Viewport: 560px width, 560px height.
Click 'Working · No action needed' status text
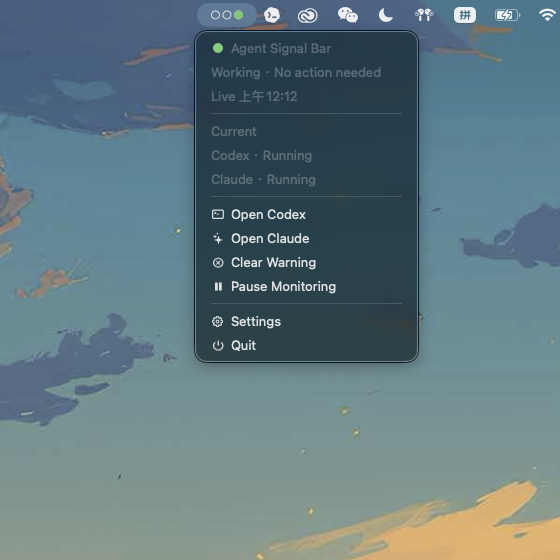[296, 72]
